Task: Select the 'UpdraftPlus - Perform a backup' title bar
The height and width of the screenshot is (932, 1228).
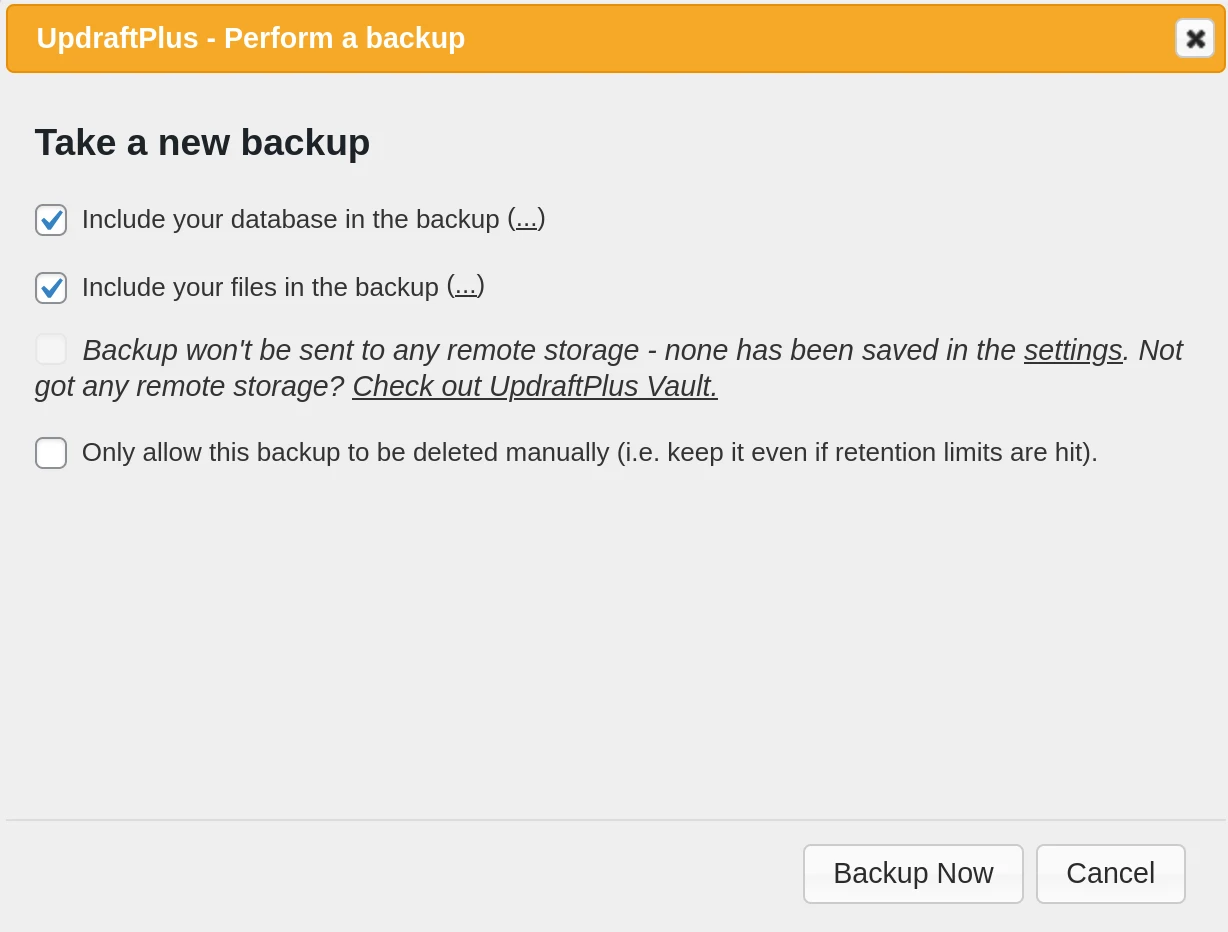Action: pos(250,38)
